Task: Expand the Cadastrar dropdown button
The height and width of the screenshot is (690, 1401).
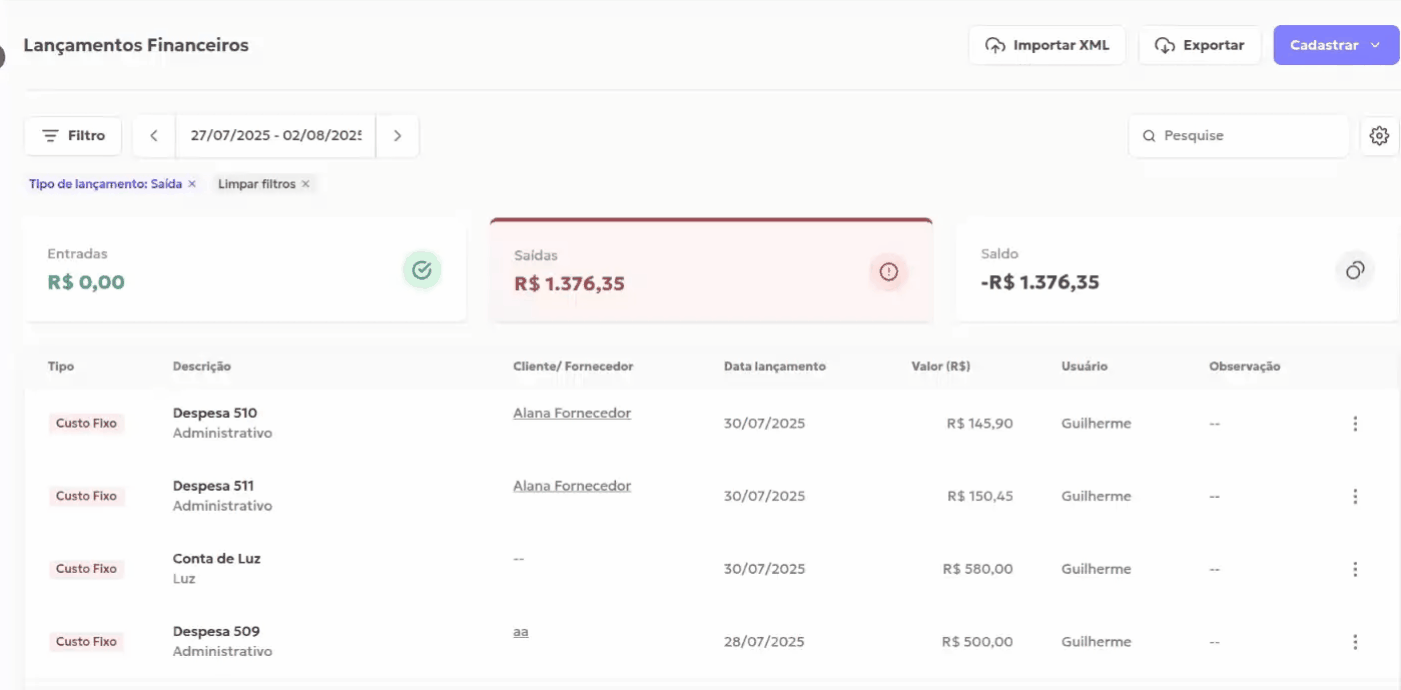Action: (x=1335, y=45)
